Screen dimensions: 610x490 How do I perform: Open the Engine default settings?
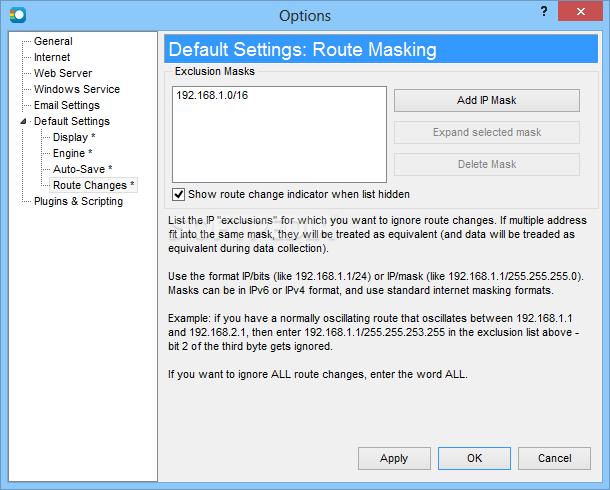tap(72, 153)
